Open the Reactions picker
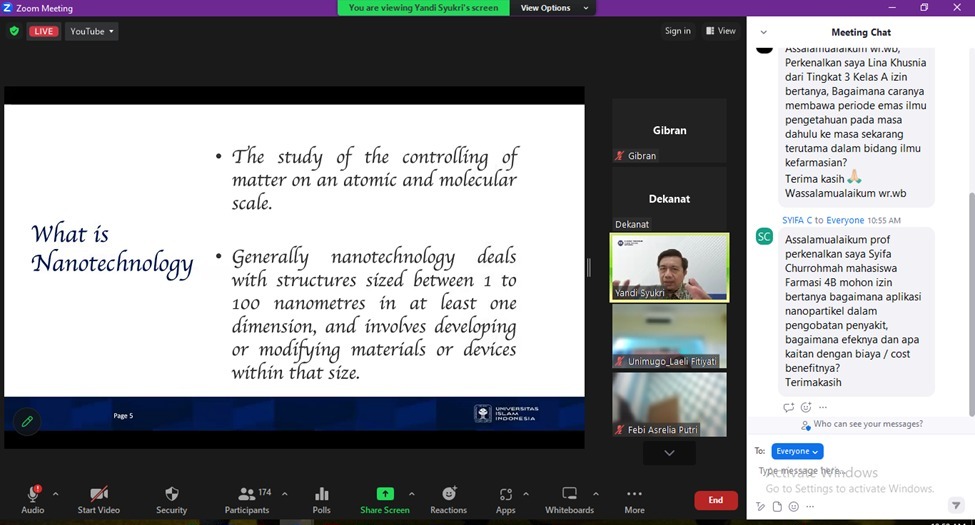This screenshot has width=975, height=525. (x=448, y=499)
